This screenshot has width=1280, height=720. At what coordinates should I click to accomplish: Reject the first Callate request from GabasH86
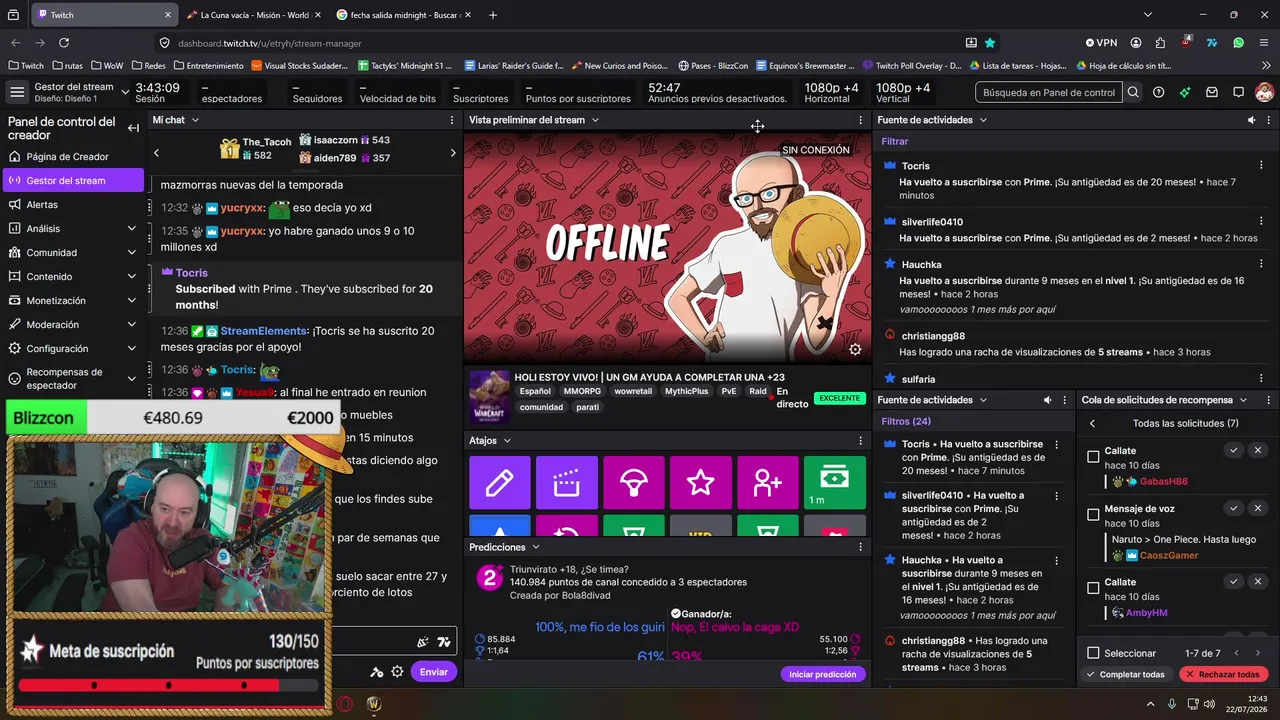(x=1258, y=450)
